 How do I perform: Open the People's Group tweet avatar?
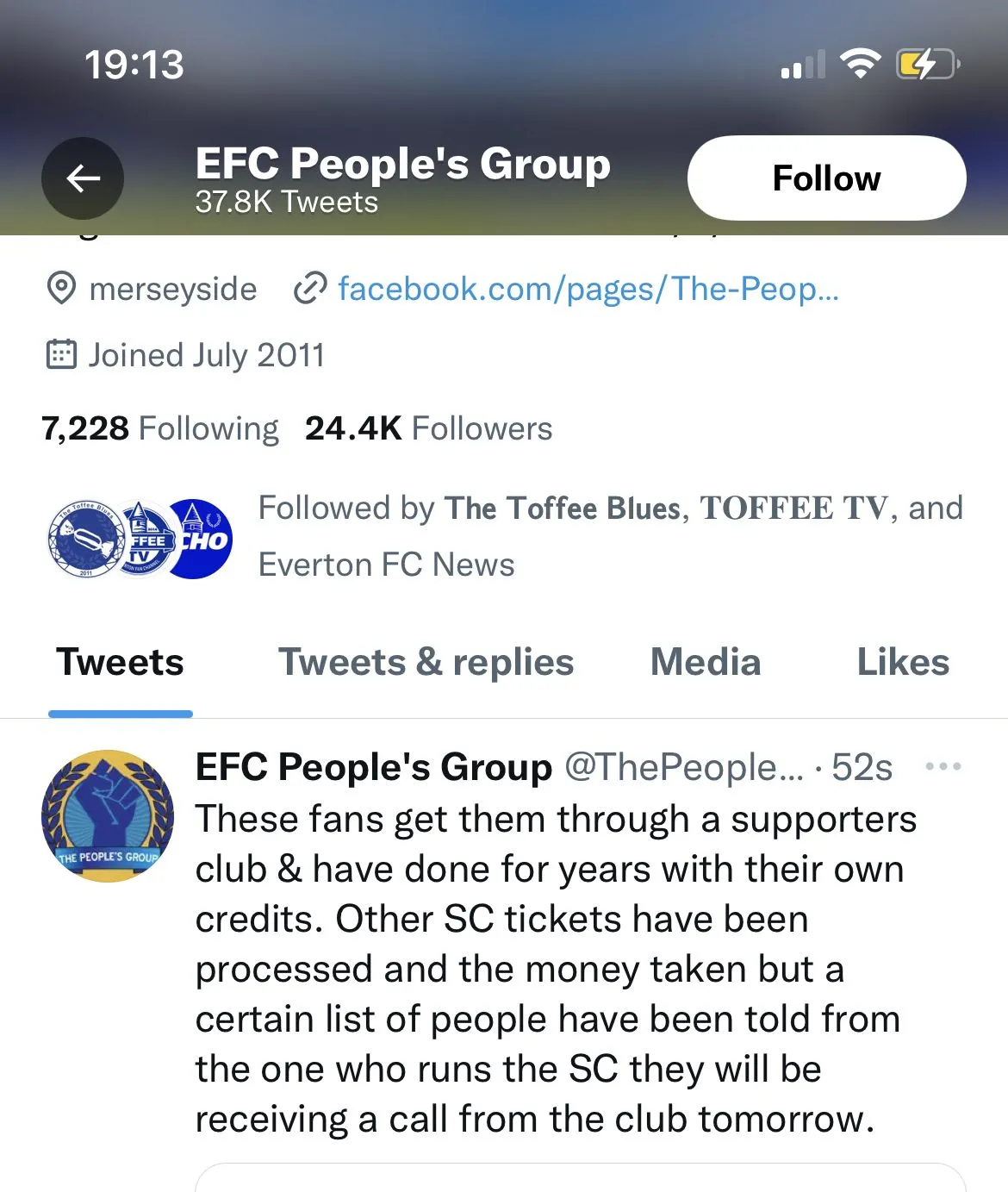pyautogui.click(x=108, y=815)
